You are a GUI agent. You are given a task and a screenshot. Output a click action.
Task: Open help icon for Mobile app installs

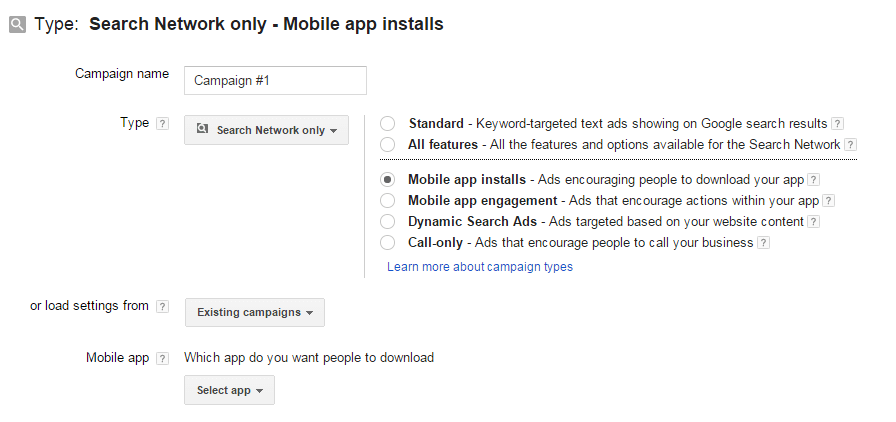(x=814, y=180)
